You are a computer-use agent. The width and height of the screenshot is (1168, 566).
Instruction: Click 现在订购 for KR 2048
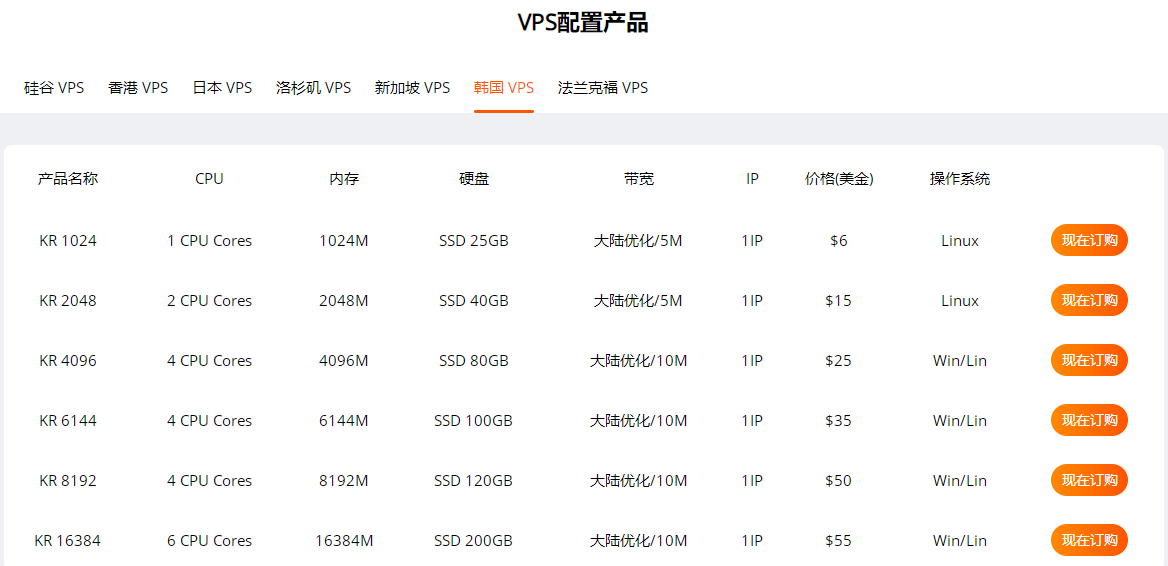pyautogui.click(x=1088, y=300)
